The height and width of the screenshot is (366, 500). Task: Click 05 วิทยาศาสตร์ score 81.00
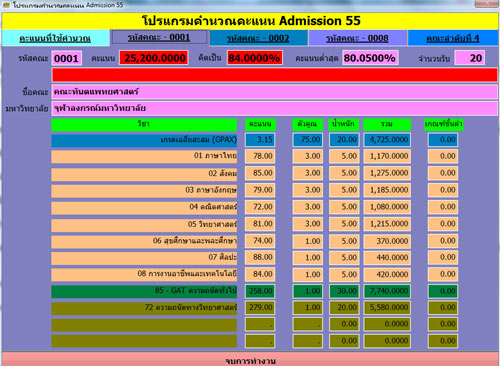[260, 224]
